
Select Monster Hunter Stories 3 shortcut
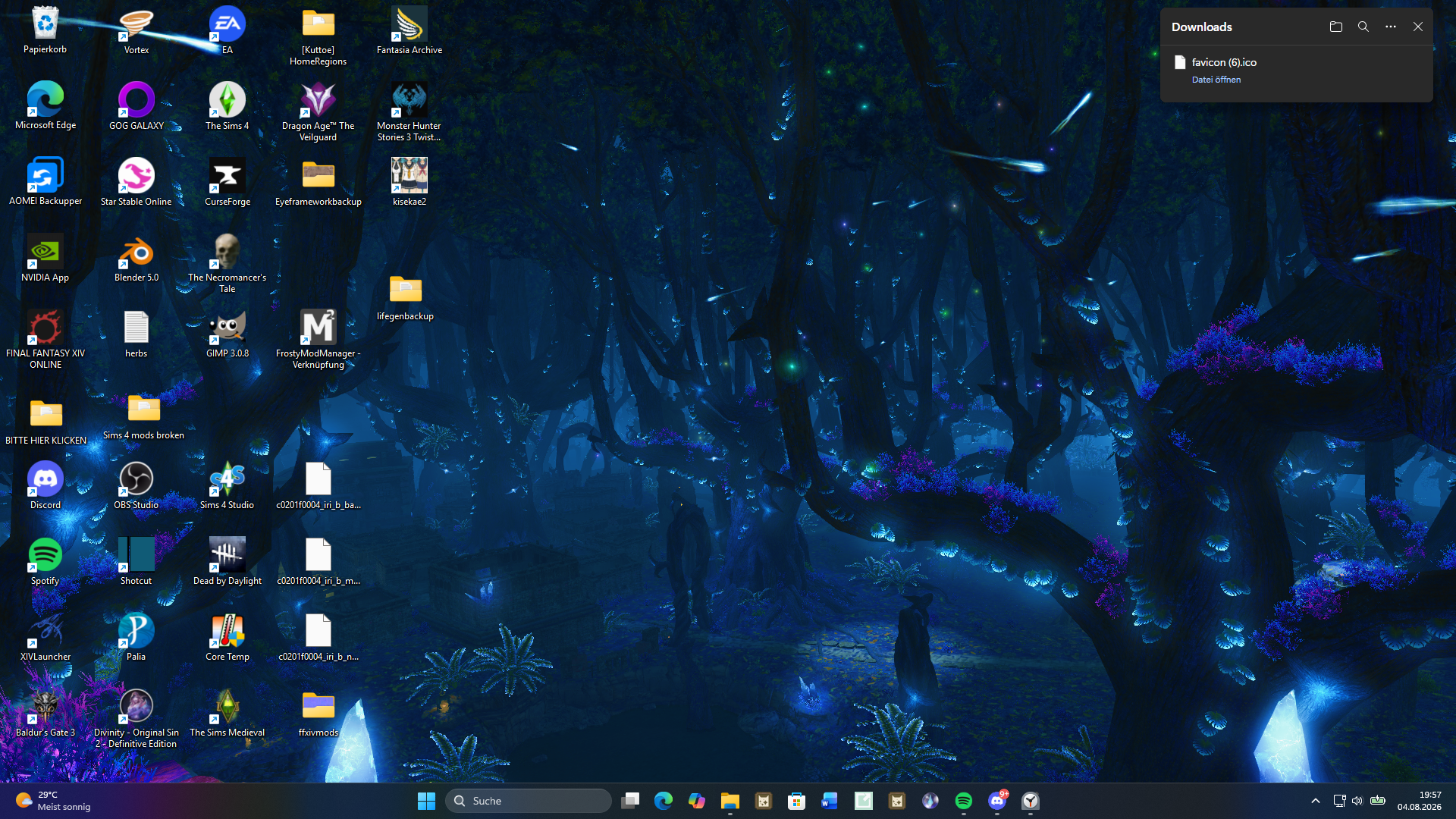[x=409, y=111]
